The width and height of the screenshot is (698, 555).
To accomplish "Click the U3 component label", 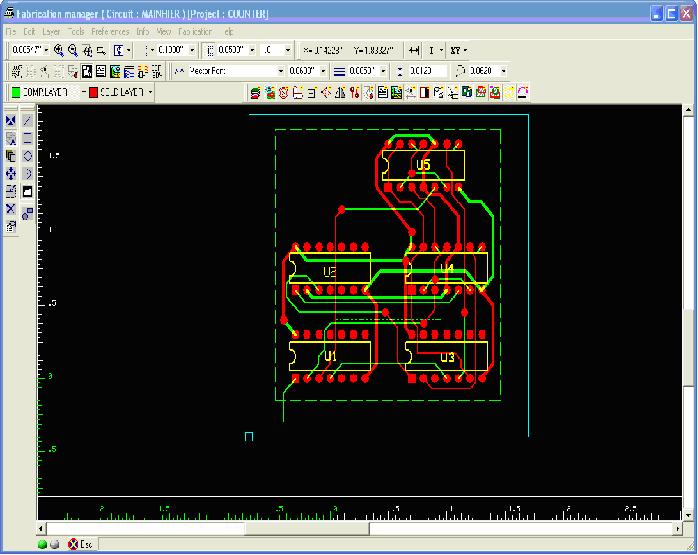I will [x=447, y=357].
